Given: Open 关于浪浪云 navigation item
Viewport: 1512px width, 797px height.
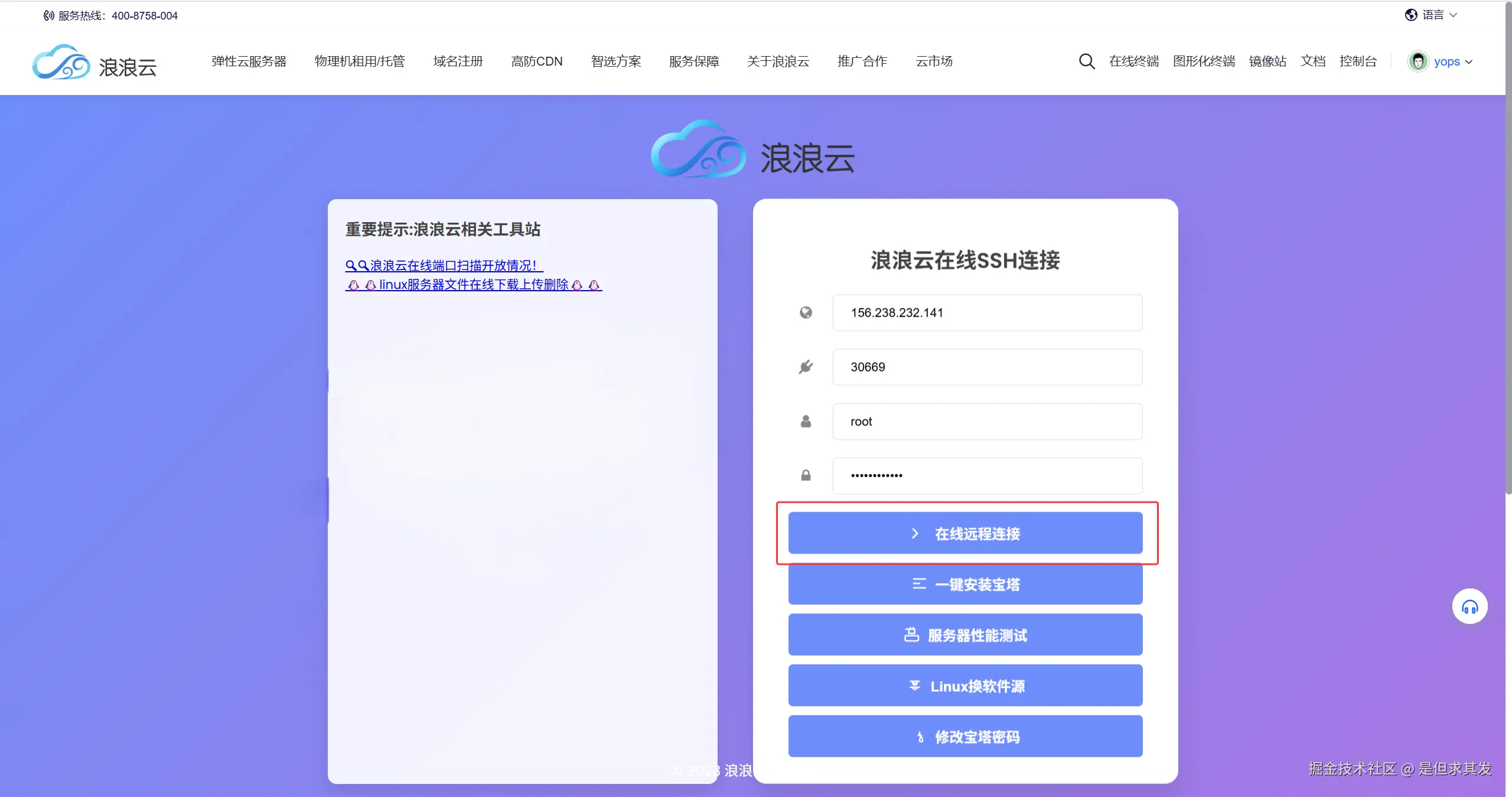Looking at the screenshot, I should [778, 61].
